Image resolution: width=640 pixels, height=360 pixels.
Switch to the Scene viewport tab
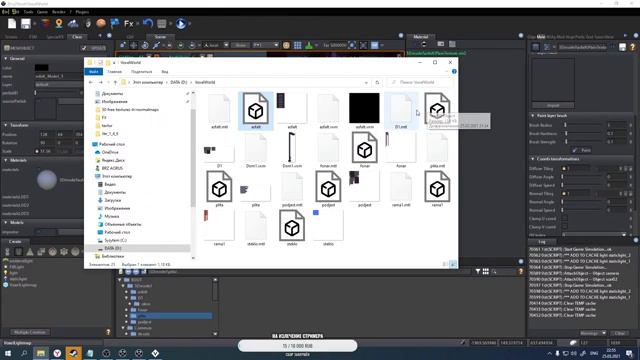click(x=160, y=37)
